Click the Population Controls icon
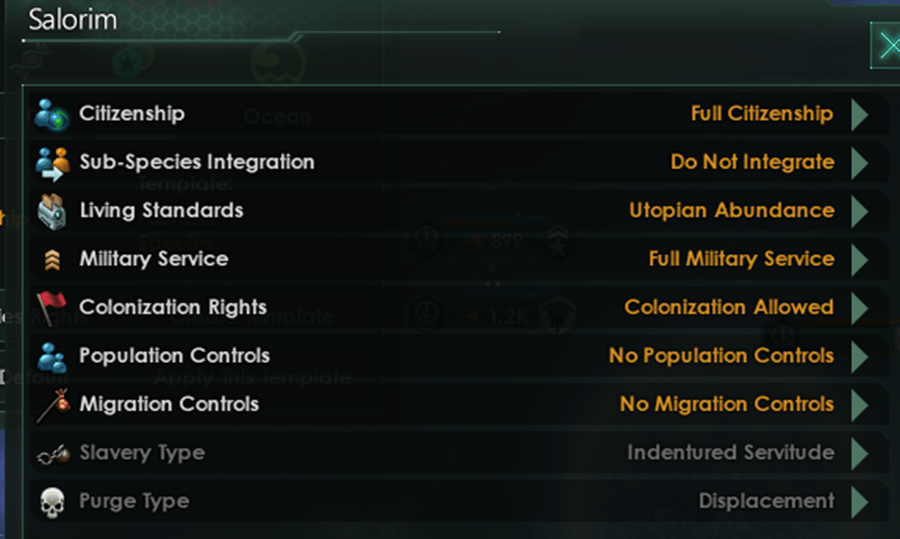Screen dimensions: 900x539 49,356
